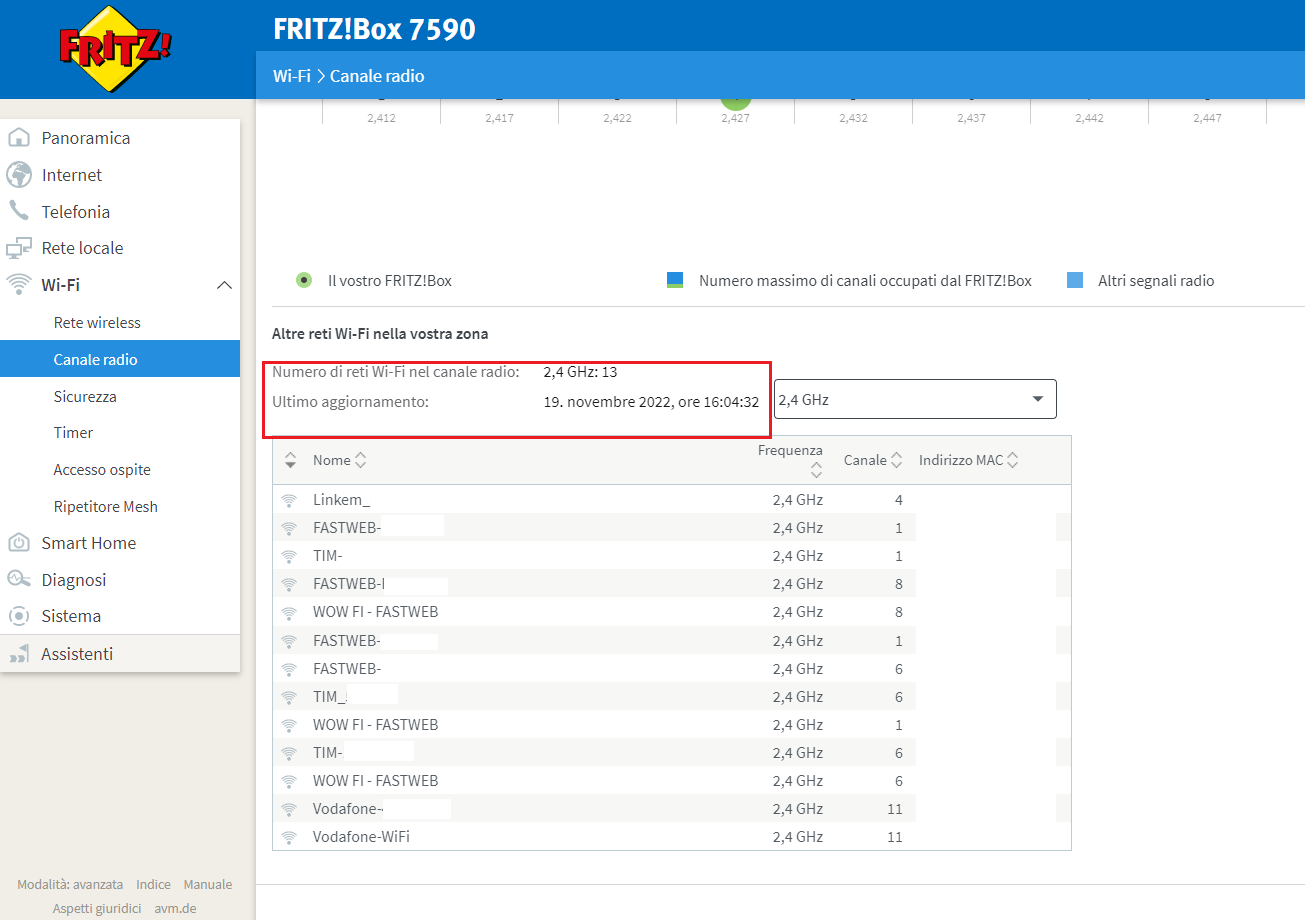Click the Il vostro FRITZ!Box legend marker

pos(304,280)
